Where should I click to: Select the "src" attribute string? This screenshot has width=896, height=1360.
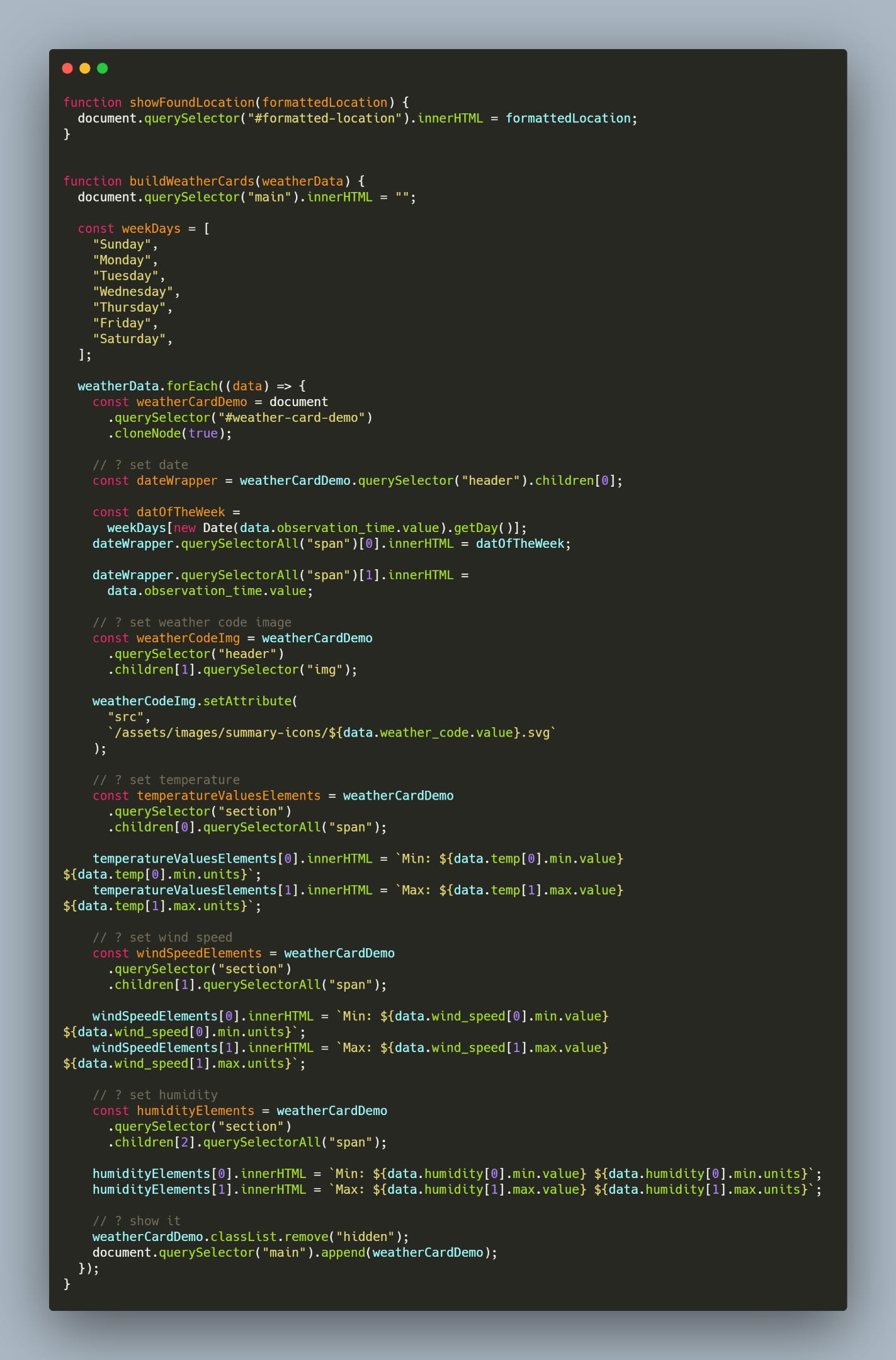[126, 717]
